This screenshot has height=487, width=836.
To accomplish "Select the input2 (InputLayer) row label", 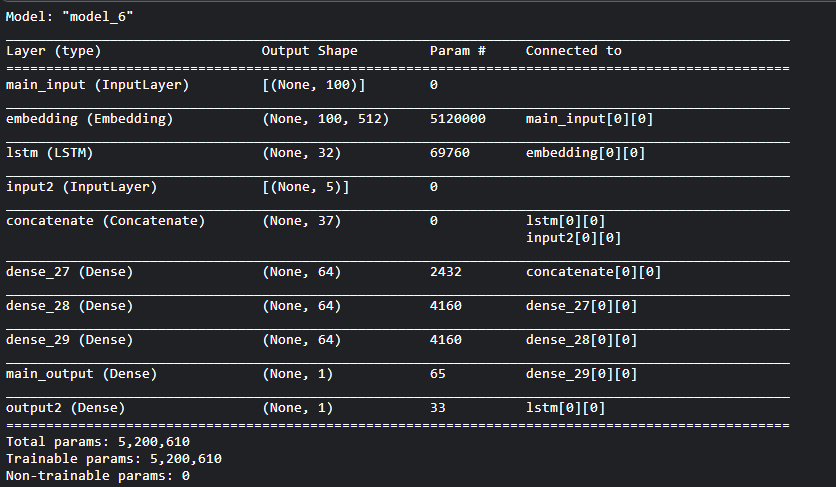I will coord(81,187).
